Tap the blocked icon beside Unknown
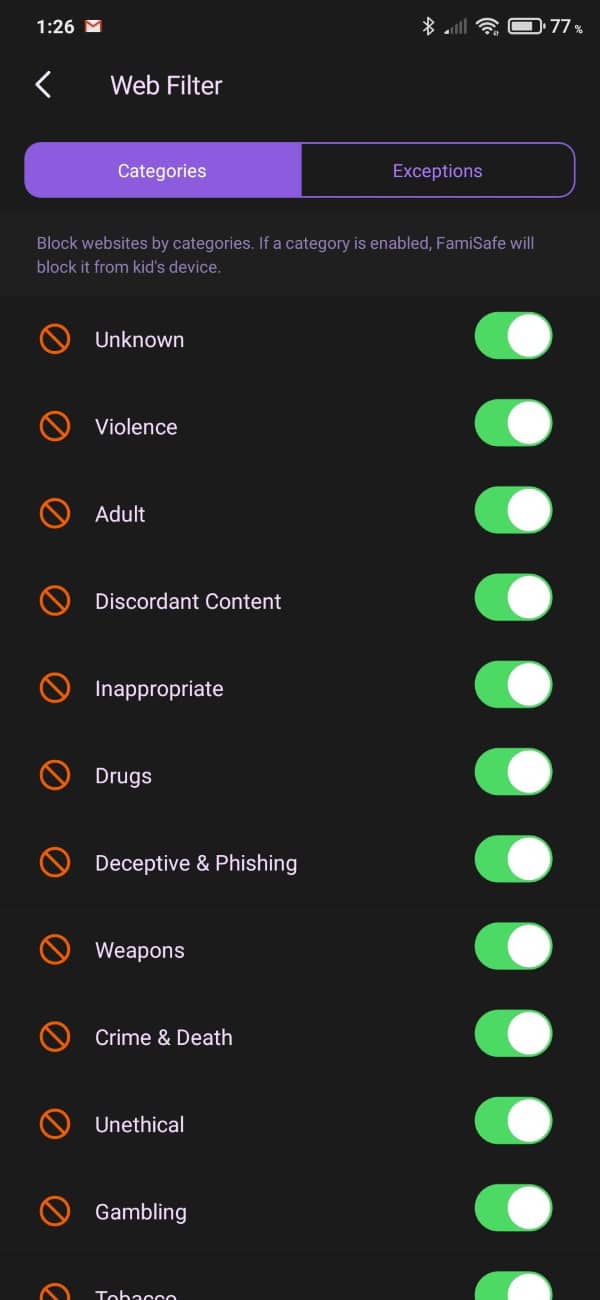The height and width of the screenshot is (1300, 600). tap(55, 339)
